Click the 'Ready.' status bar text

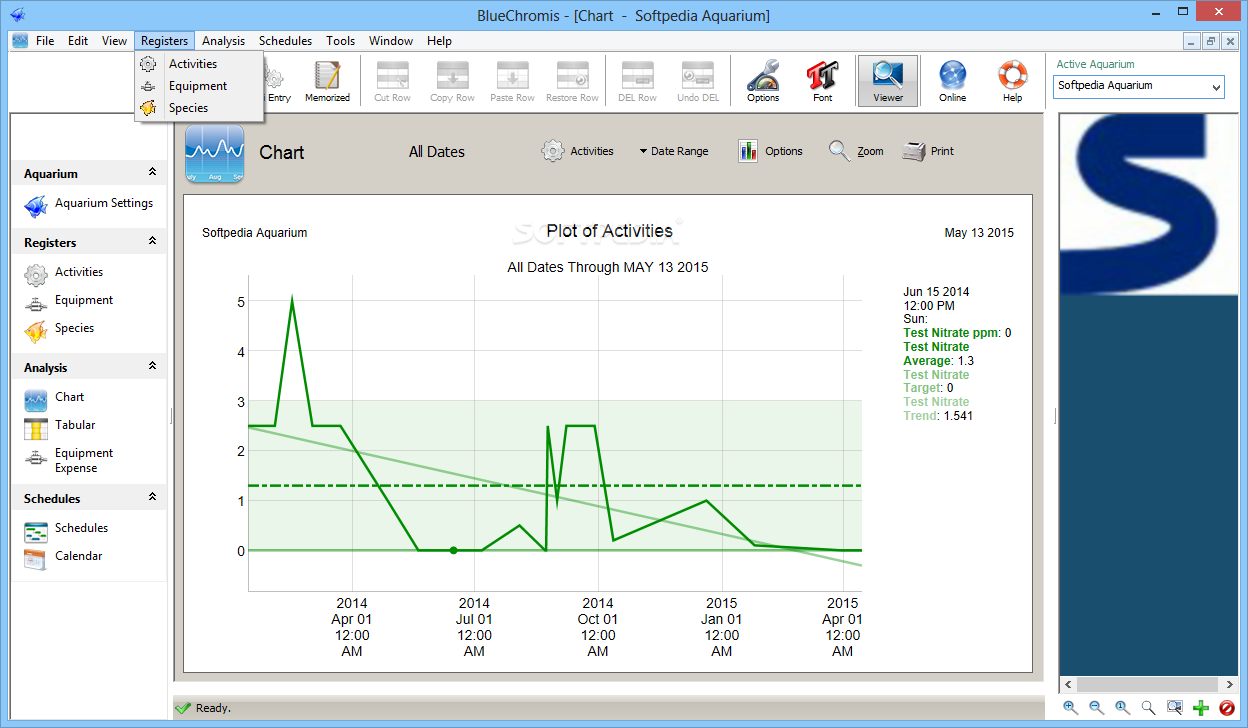pyautogui.click(x=213, y=708)
